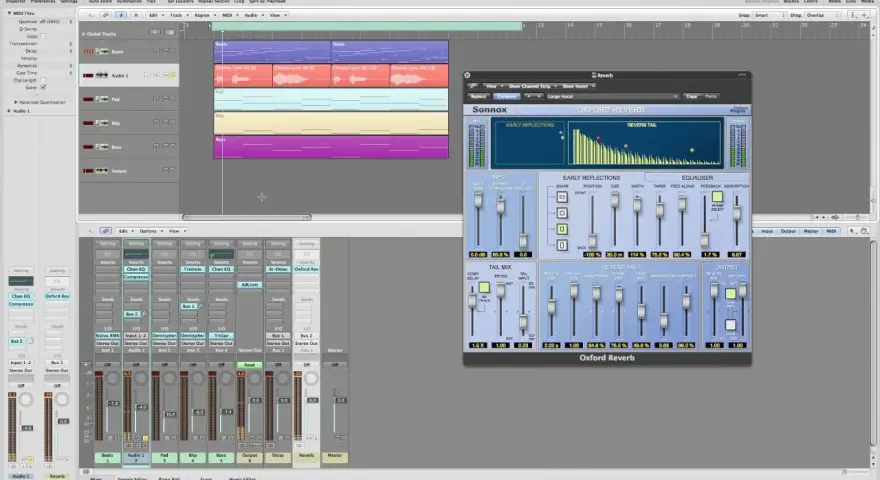This screenshot has height=480, width=880.
Task: Click the pan knob on Reverb channel
Action: [x=311, y=379]
